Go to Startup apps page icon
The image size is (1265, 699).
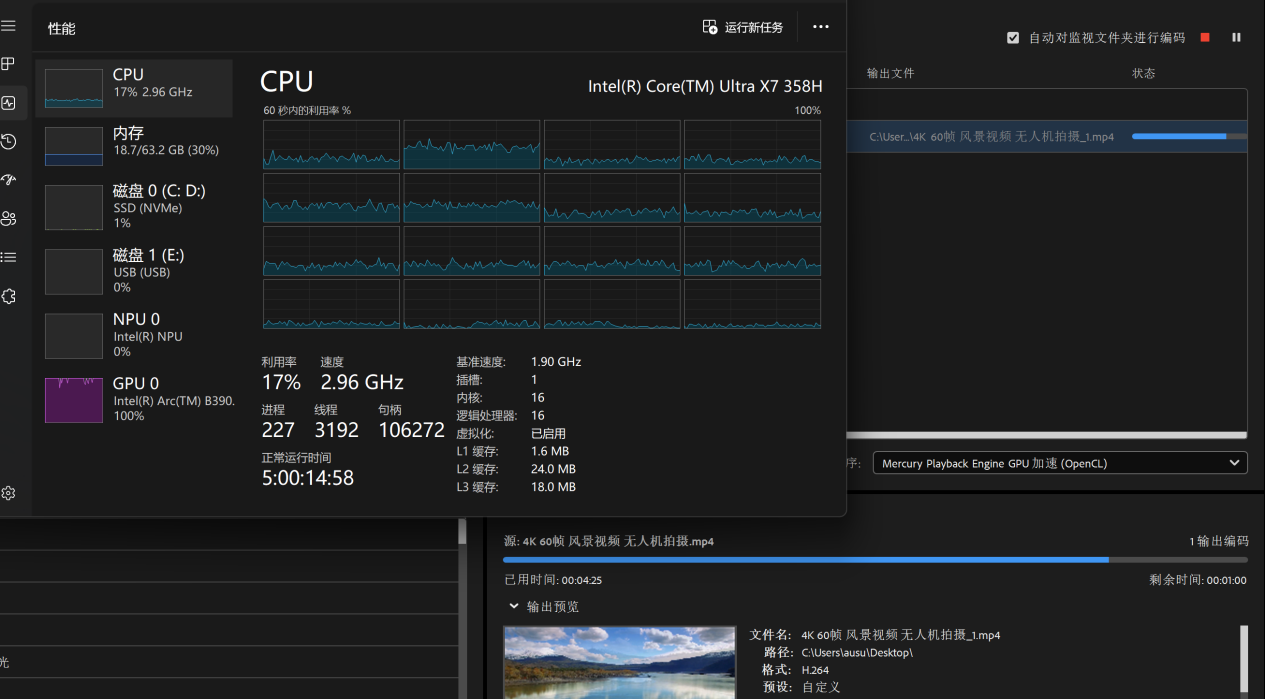(8, 180)
